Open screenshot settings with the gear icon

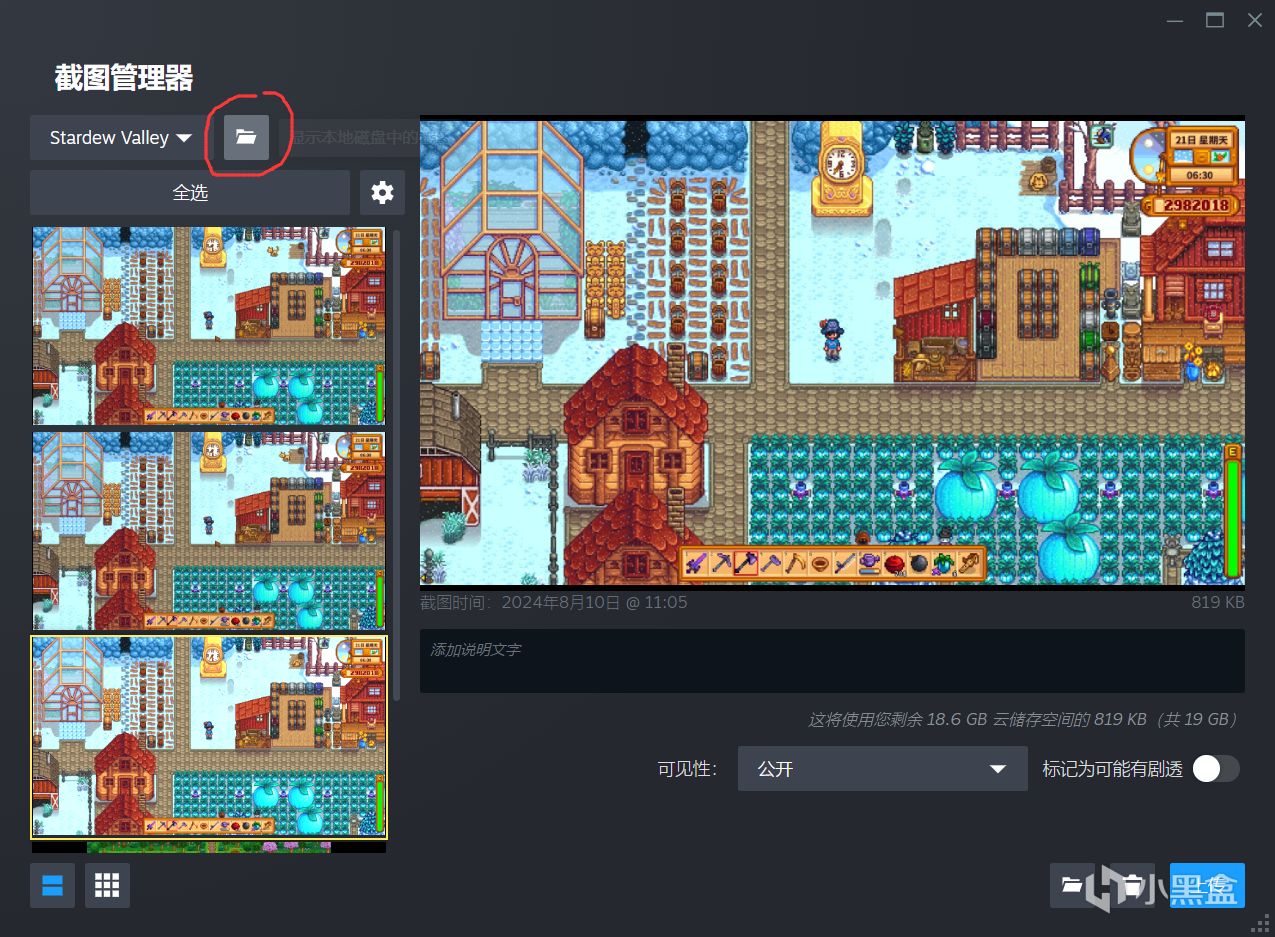[x=382, y=192]
